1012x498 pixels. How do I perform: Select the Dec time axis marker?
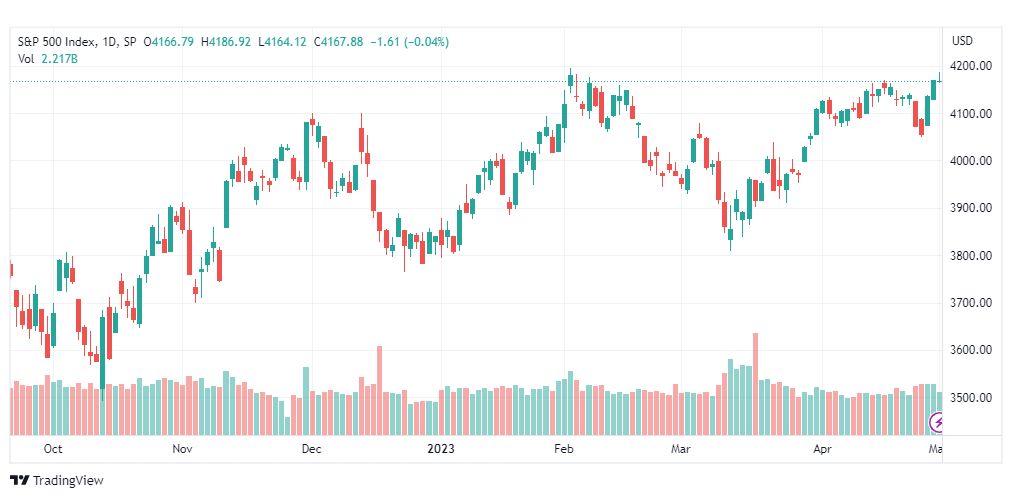pos(312,448)
